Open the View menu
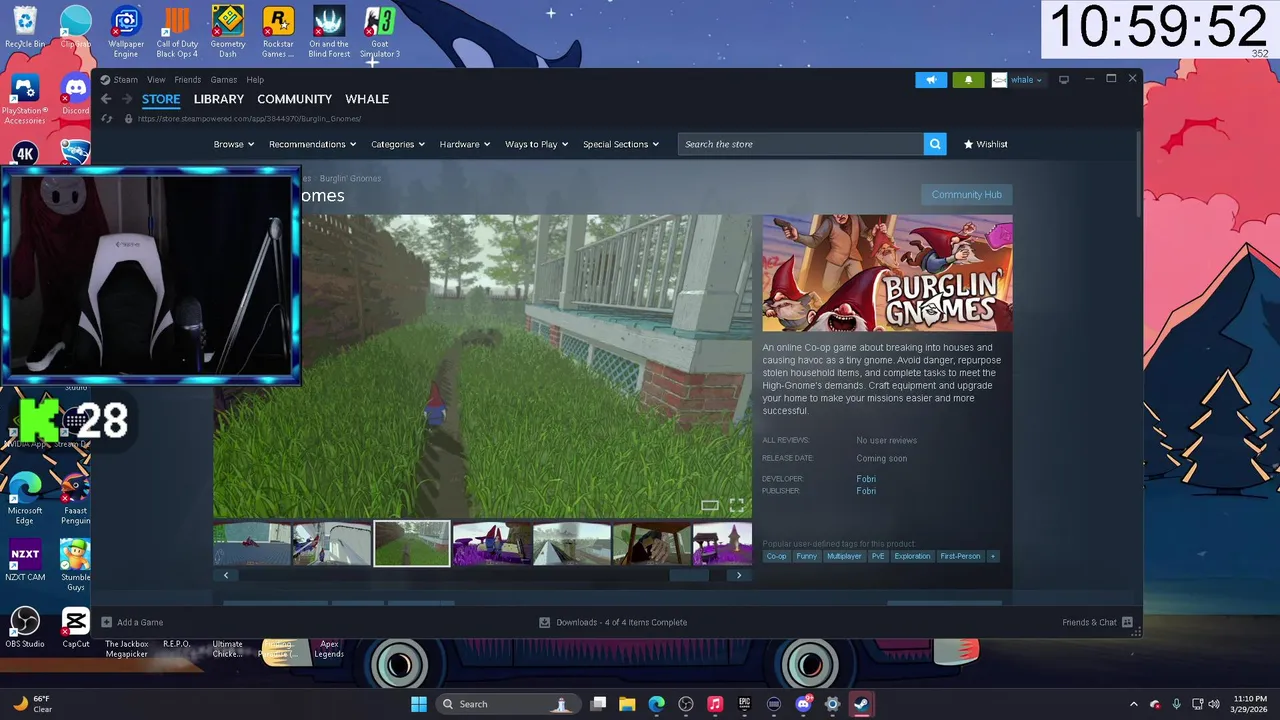1280x720 pixels. 156,80
